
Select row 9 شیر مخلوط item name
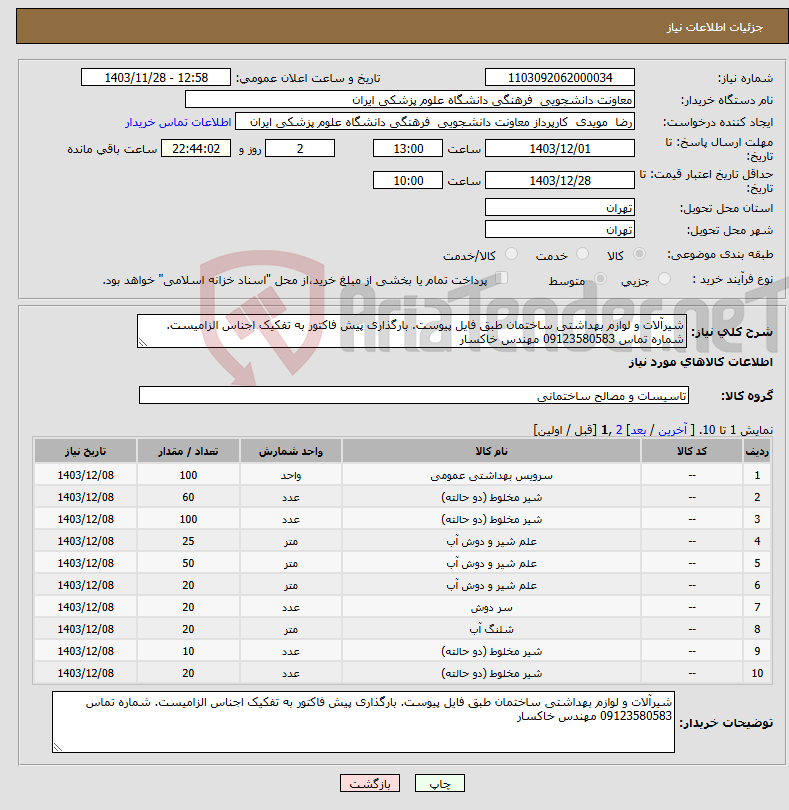491,651
